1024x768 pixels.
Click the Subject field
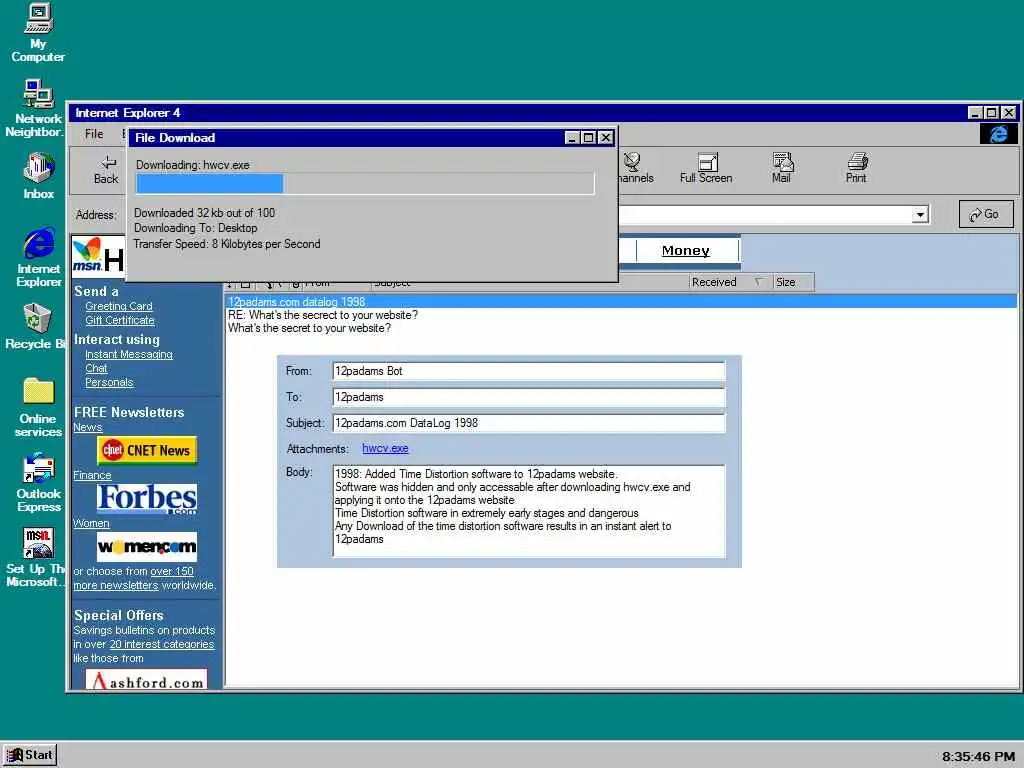[528, 423]
